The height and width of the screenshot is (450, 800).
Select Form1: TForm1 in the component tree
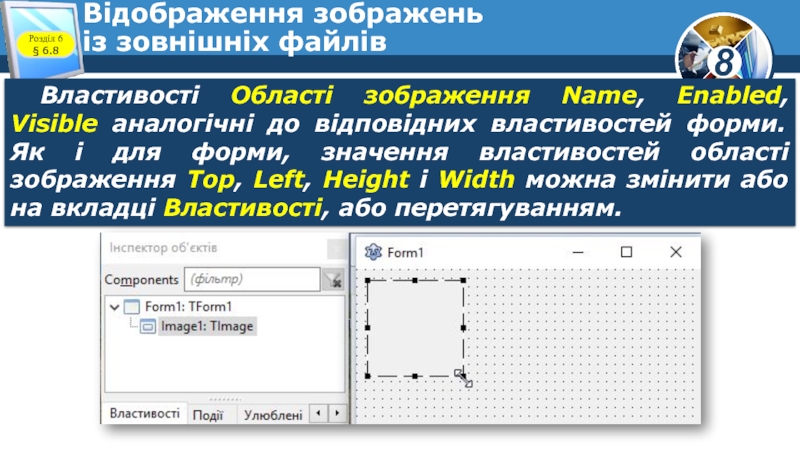188,307
